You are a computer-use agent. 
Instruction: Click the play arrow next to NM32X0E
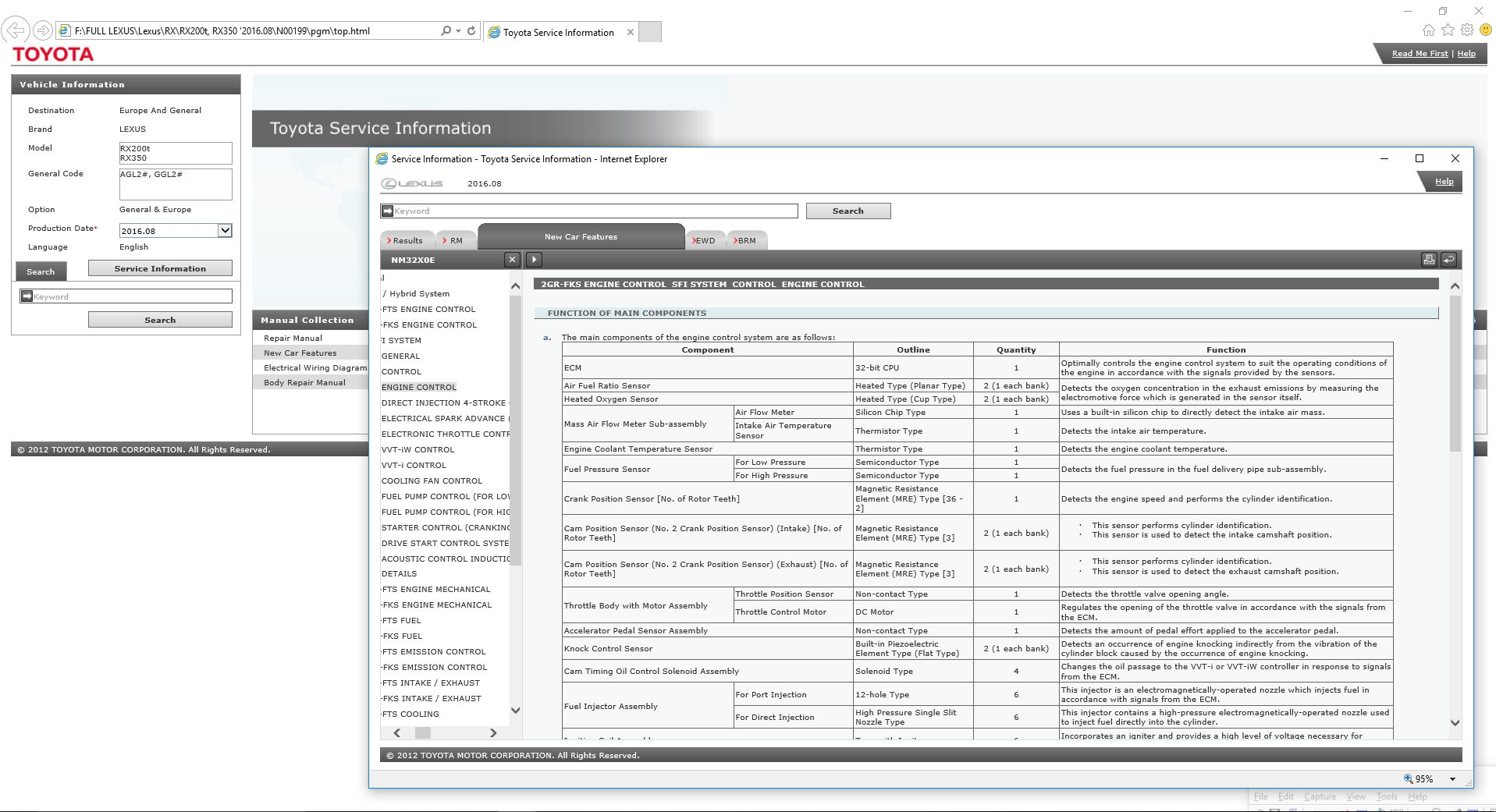(534, 260)
